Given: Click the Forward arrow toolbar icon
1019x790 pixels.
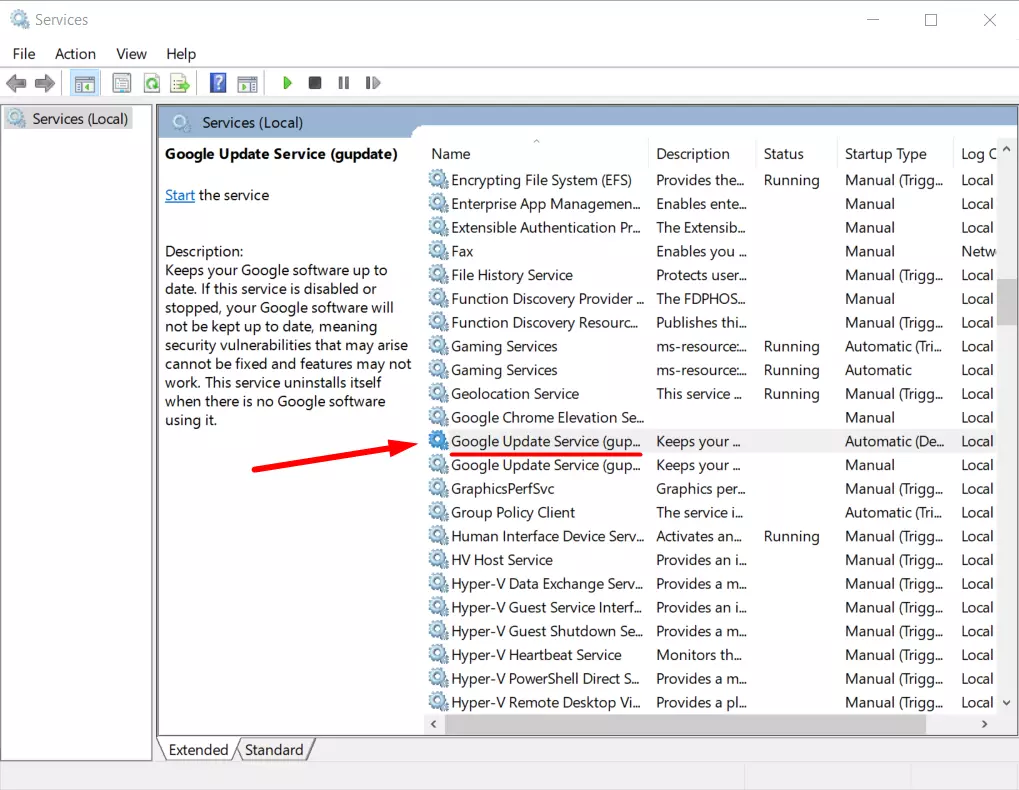Looking at the screenshot, I should 44,83.
